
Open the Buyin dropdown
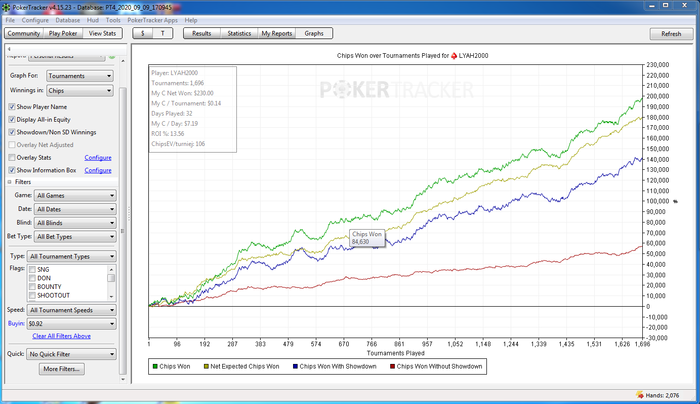71,324
